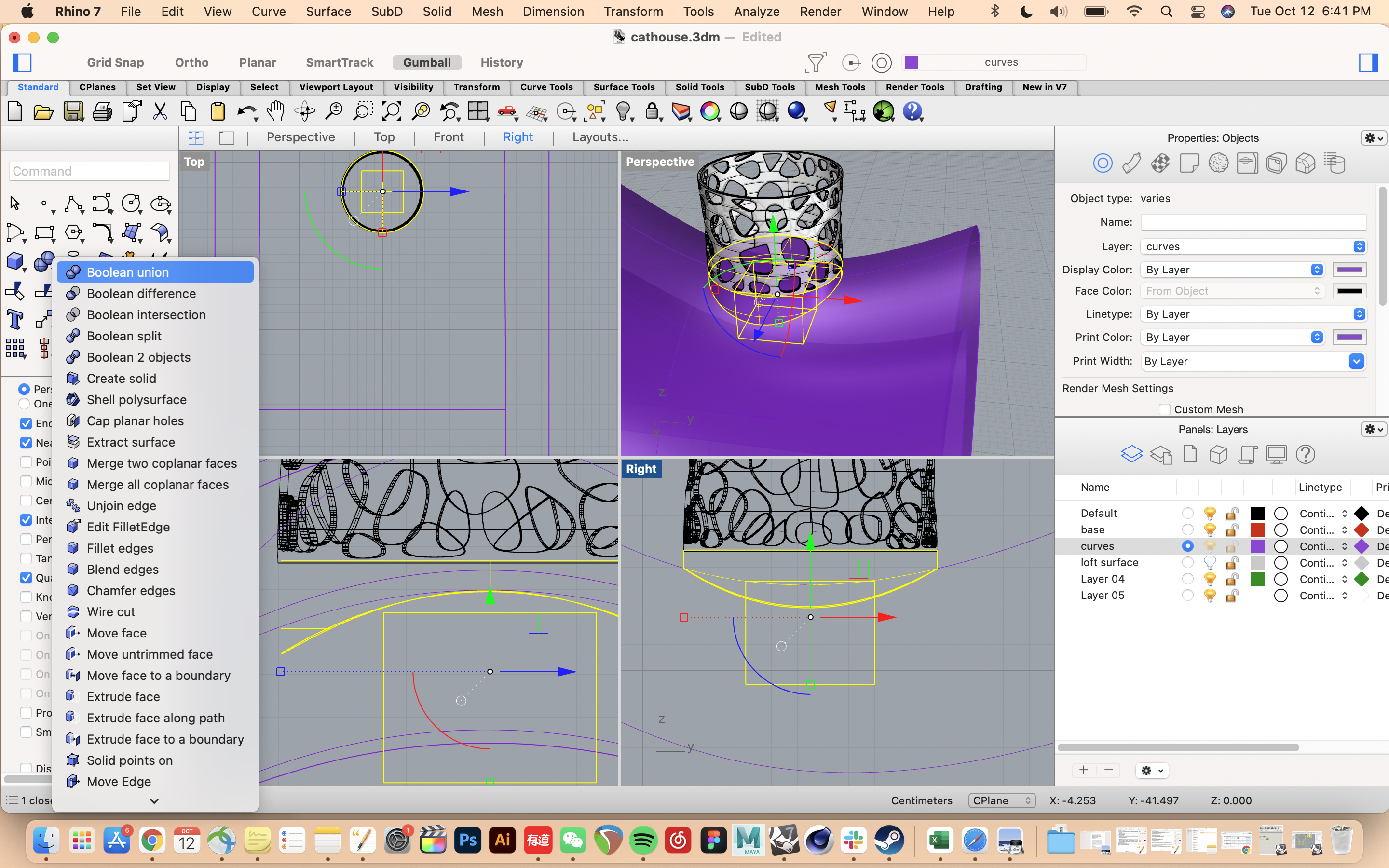Toggle Grid Snap button
Image resolution: width=1389 pixels, height=868 pixels.
115,63
